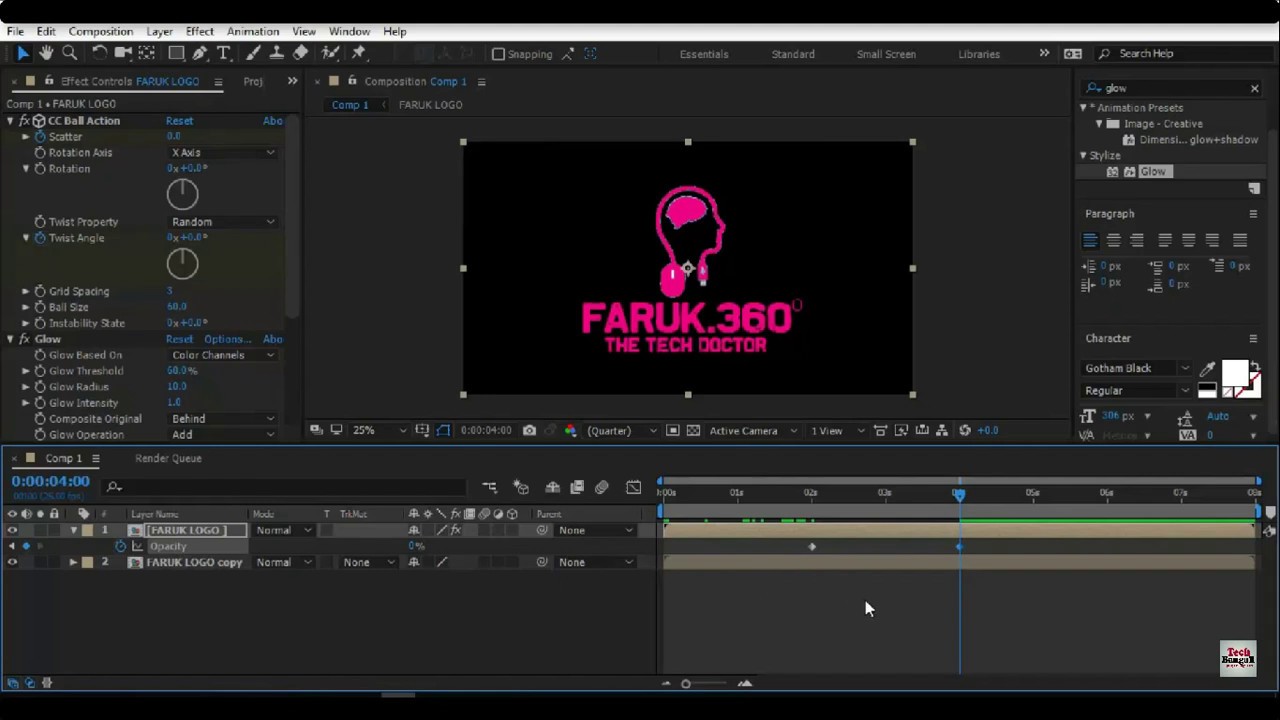Toggle the Scatter stopwatch
The image size is (1280, 720).
pyautogui.click(x=40, y=137)
